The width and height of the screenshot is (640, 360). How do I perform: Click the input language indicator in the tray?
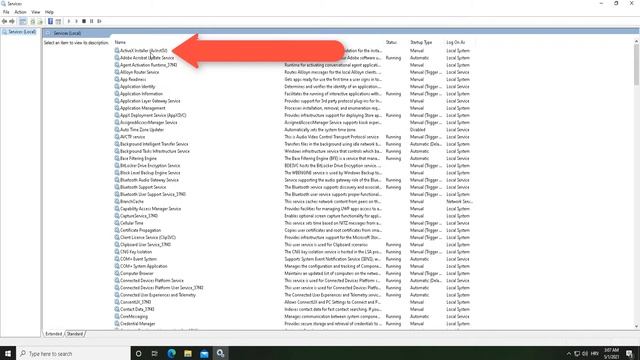[x=595, y=353]
